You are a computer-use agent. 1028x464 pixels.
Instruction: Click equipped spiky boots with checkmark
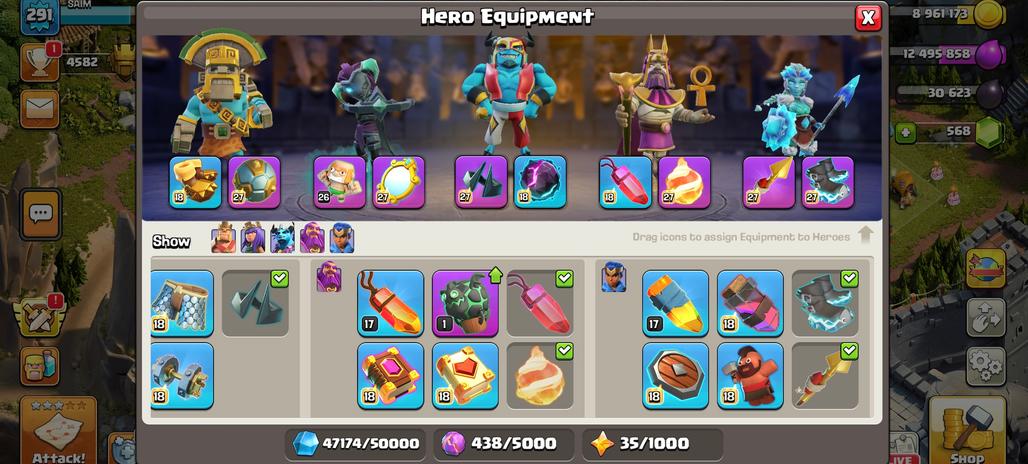click(255, 303)
